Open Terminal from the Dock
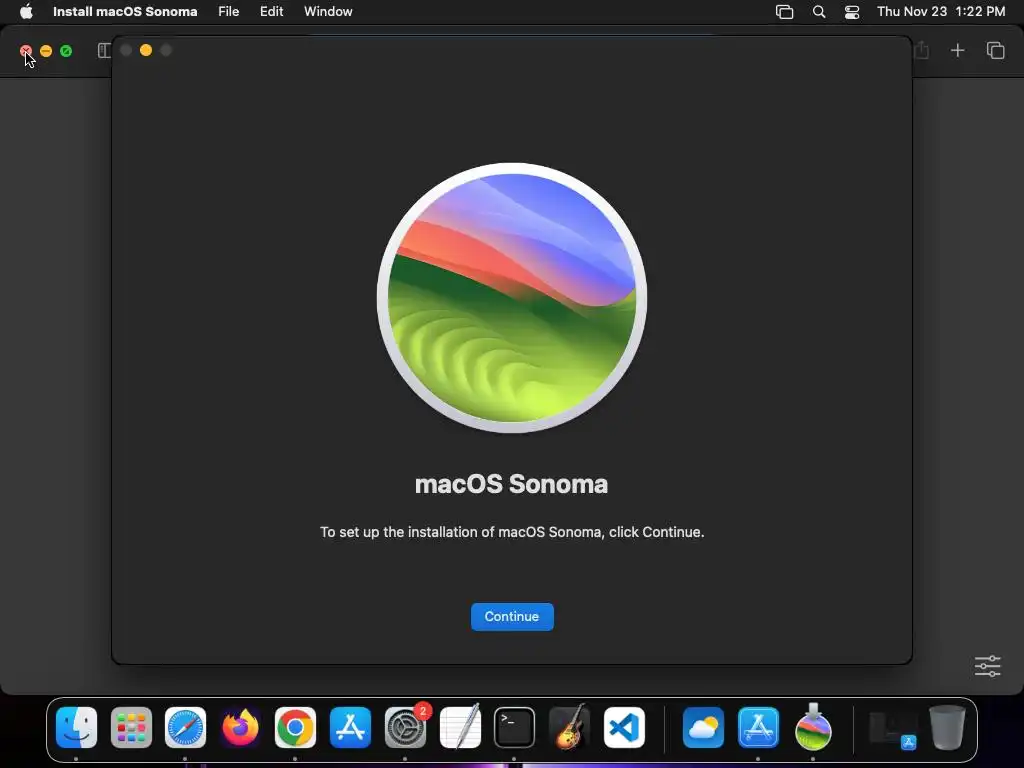 515,728
